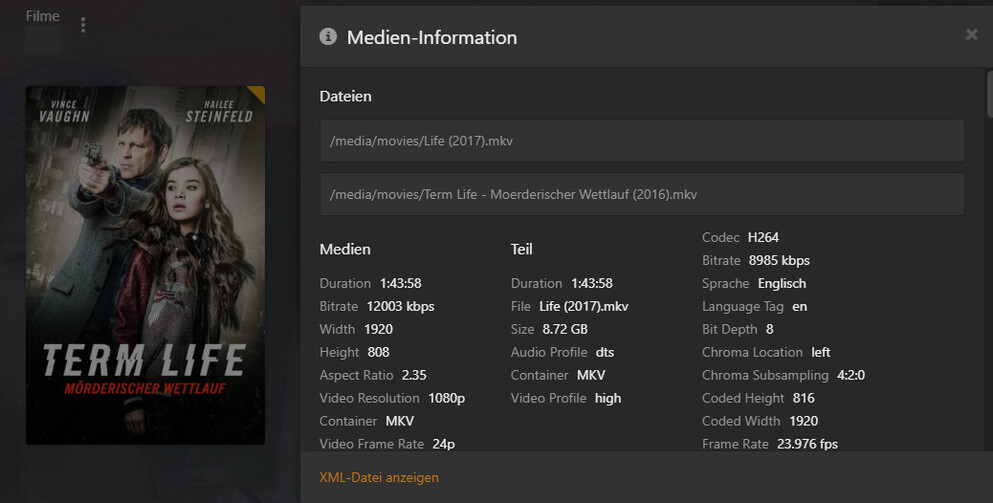Select the Bit Depth value 8
Screen dimensions: 993x503
[x=769, y=329]
